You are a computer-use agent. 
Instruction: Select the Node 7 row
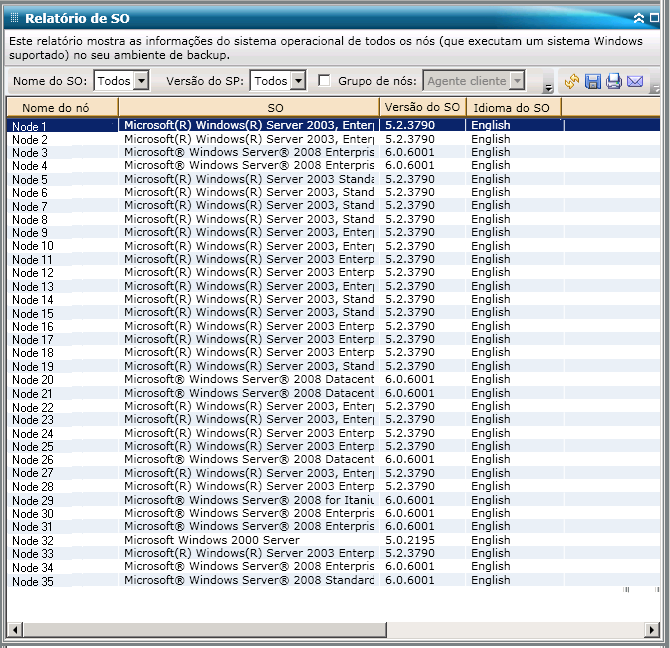pyautogui.click(x=333, y=206)
